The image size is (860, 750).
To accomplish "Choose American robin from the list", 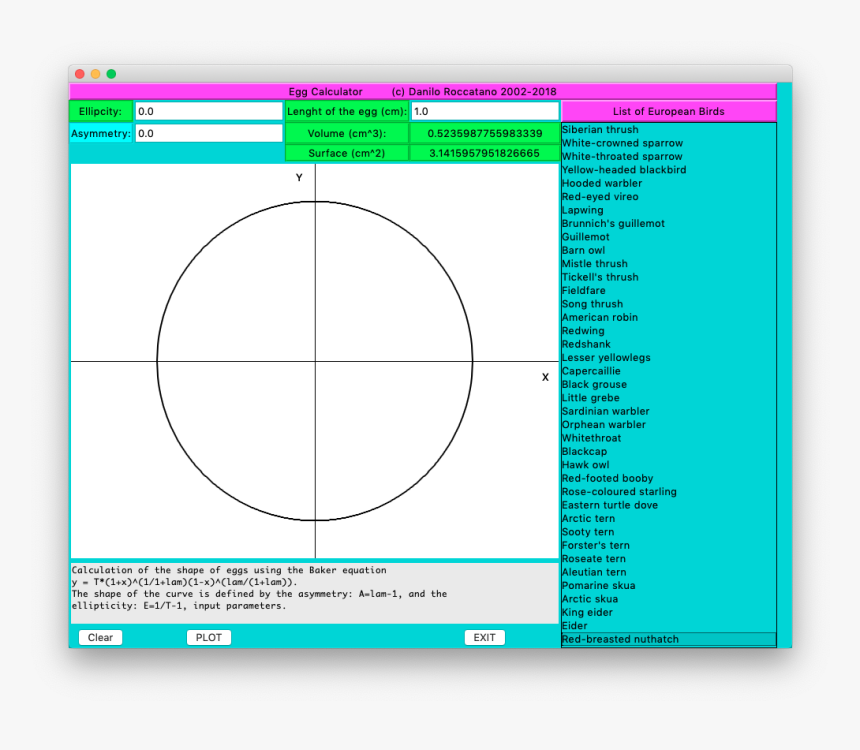I will tap(669, 317).
